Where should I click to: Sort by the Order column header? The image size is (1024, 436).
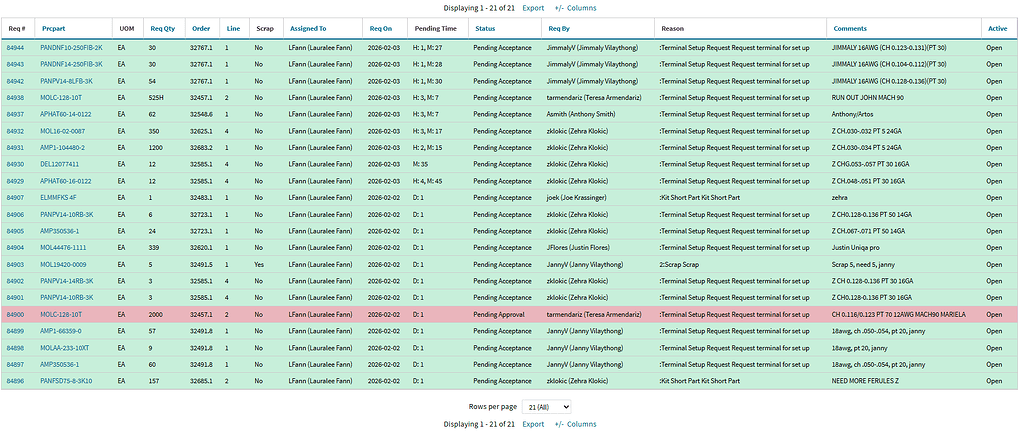(x=201, y=29)
